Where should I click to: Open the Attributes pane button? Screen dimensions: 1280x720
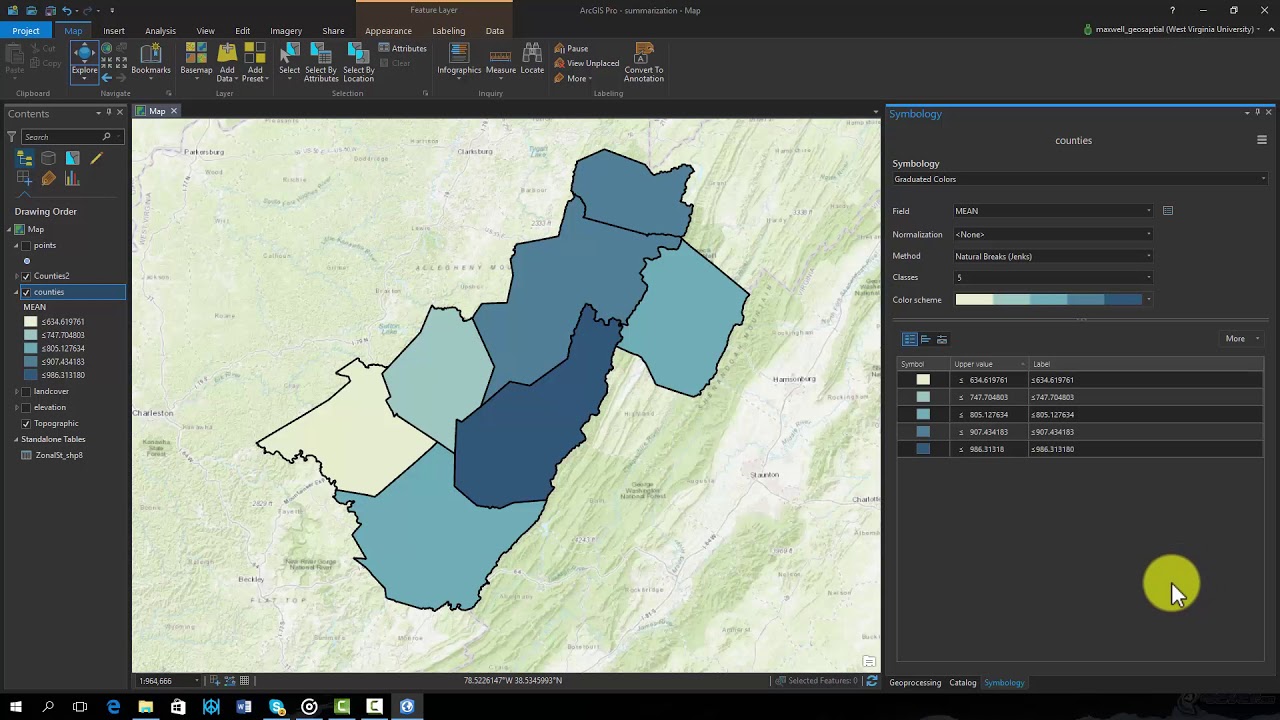403,48
